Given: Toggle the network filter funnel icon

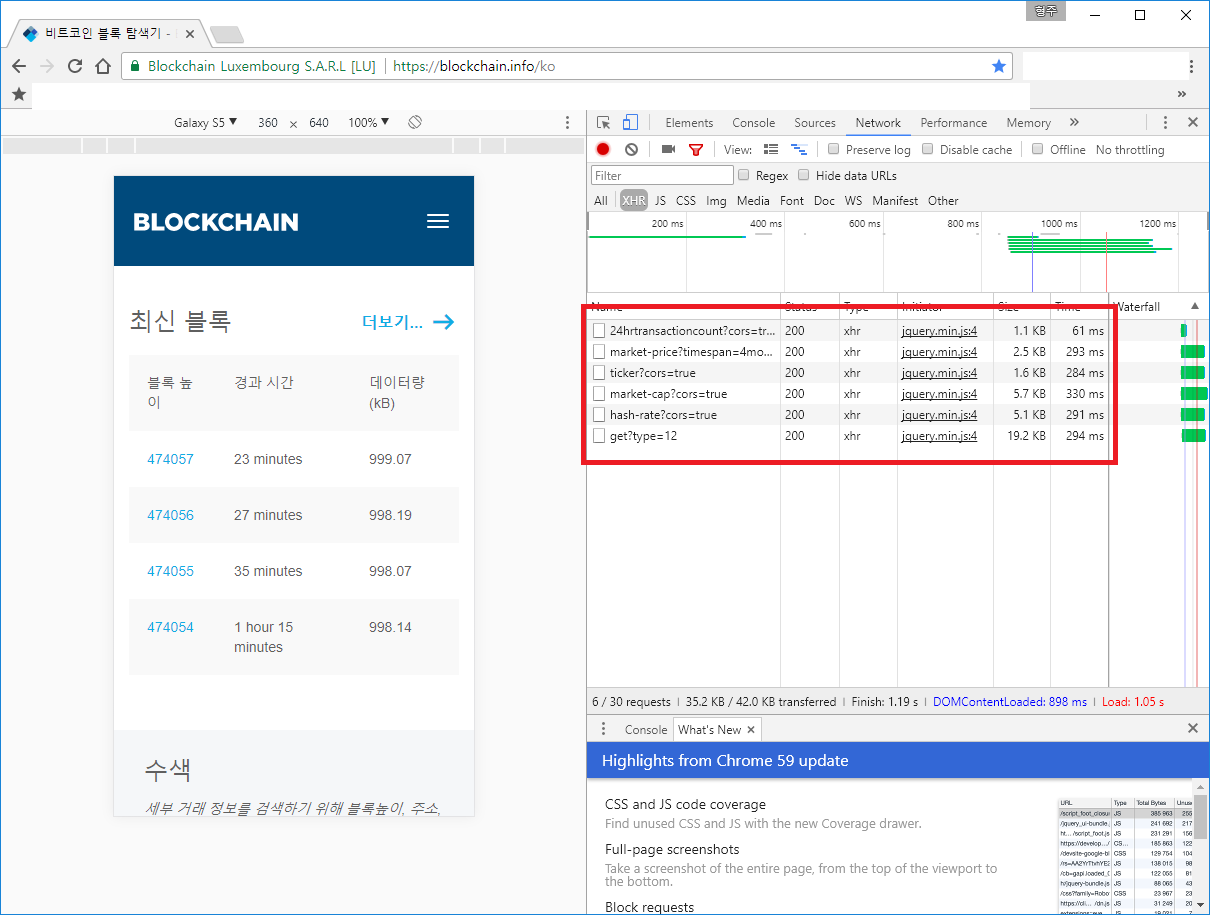Looking at the screenshot, I should [x=696, y=149].
